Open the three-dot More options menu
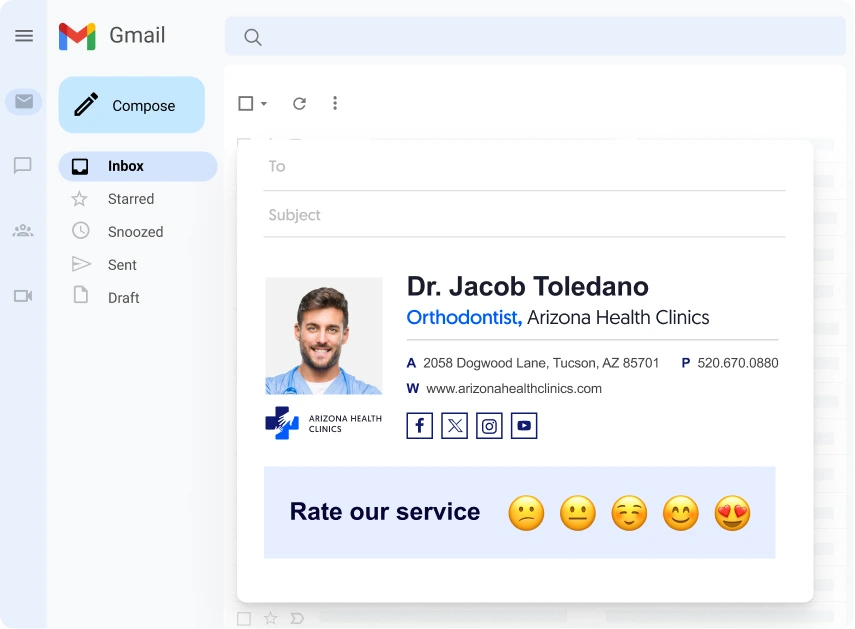Viewport: 855px width, 629px height. click(335, 103)
